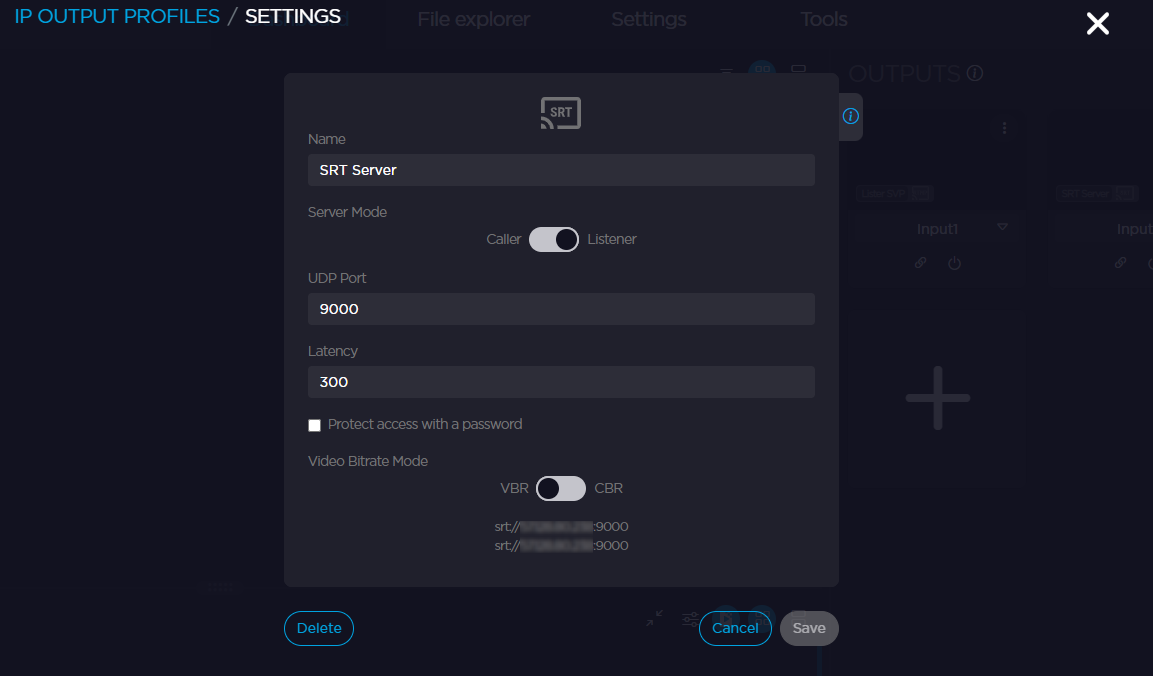Click the UDP Port field showing 9000

pos(561,309)
